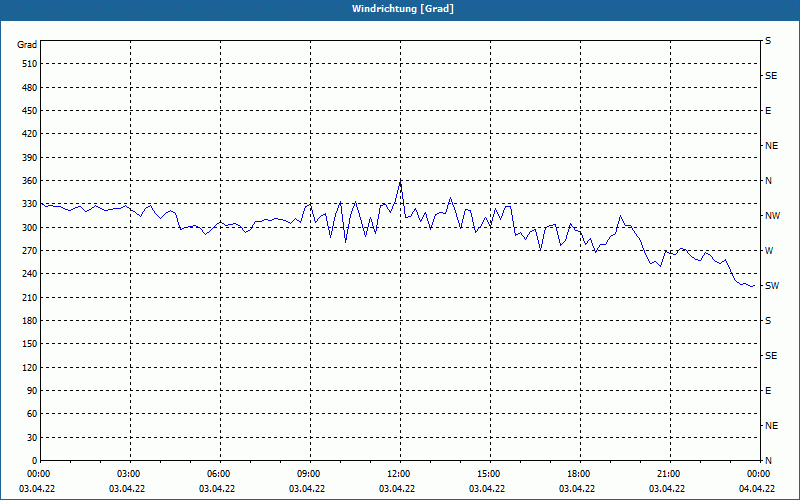This screenshot has height=500, width=800.
Task: Click the 'Grad' unit label on the left axis
Action: [x=27, y=45]
